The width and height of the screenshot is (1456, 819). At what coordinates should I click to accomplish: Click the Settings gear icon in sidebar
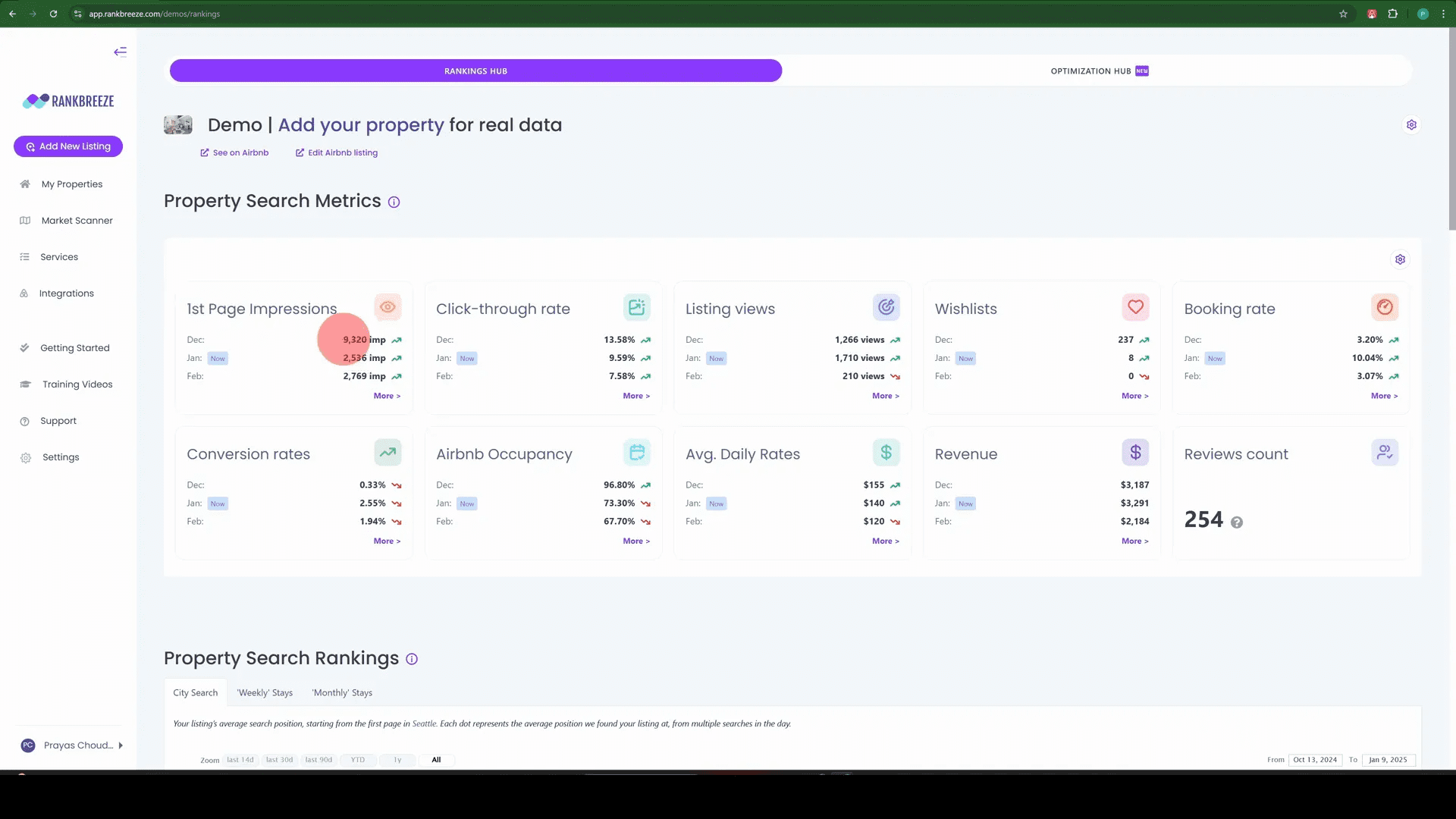click(26, 458)
